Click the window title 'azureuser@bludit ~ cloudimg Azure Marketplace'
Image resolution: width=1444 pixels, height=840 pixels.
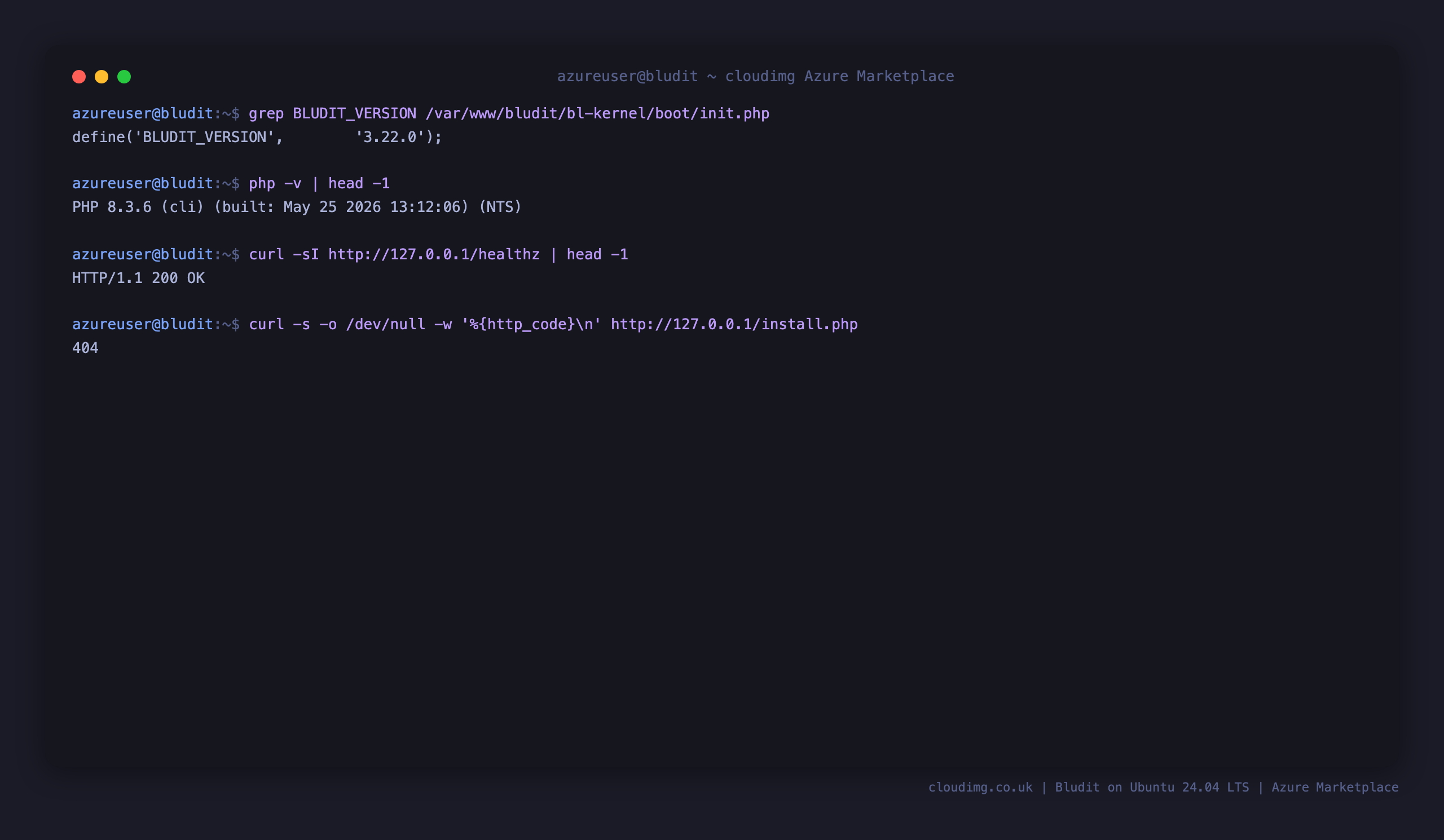(x=755, y=76)
